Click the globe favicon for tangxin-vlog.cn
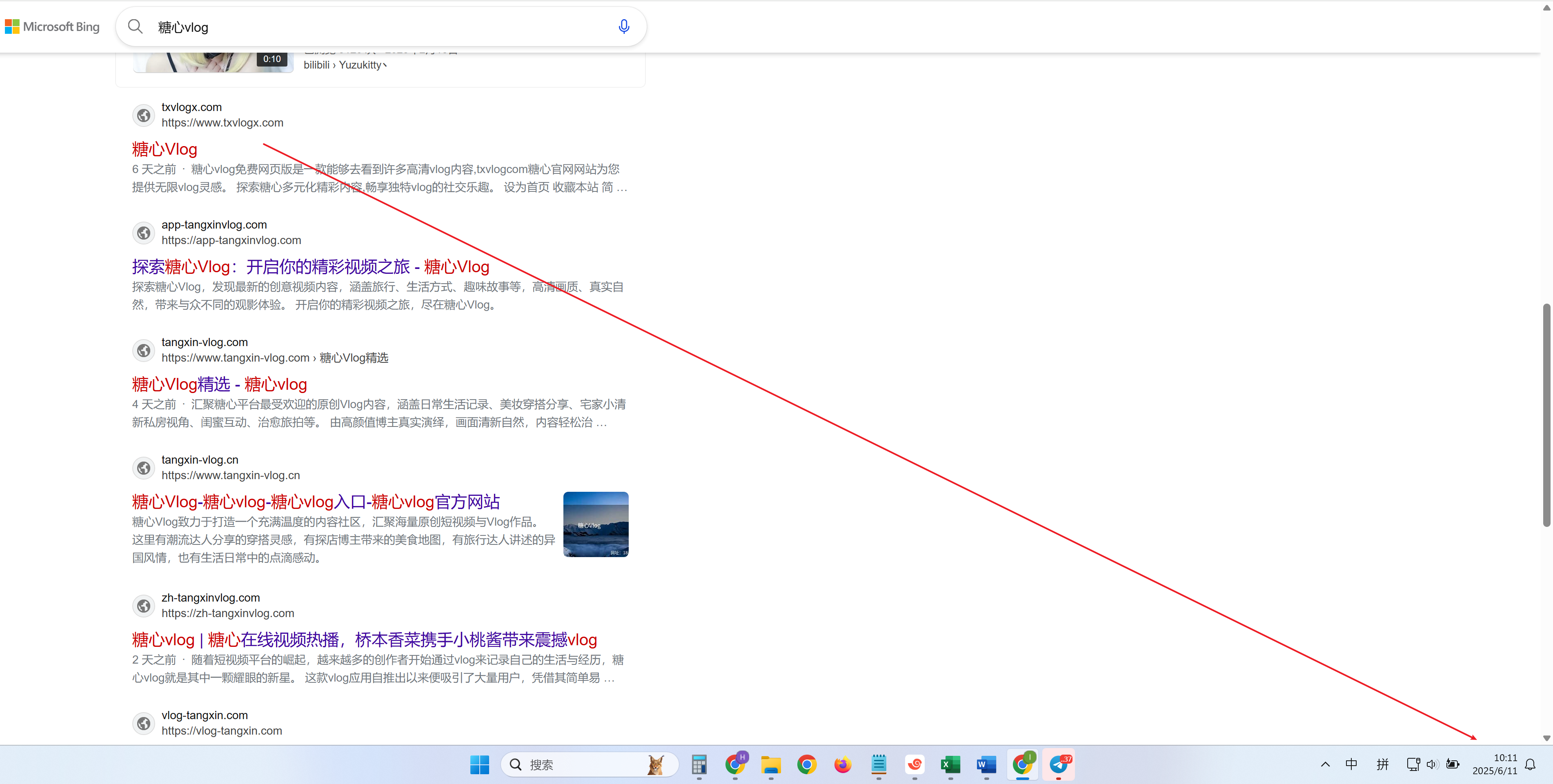Viewport: 1553px width, 784px height. click(143, 468)
